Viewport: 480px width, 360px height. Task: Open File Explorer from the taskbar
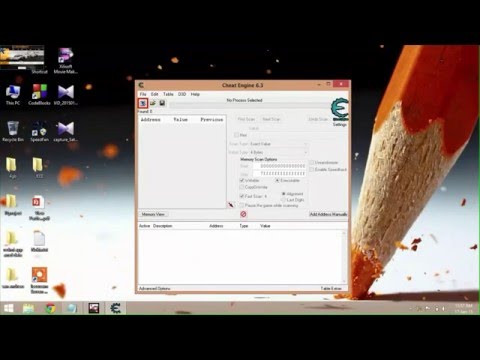[x=29, y=308]
